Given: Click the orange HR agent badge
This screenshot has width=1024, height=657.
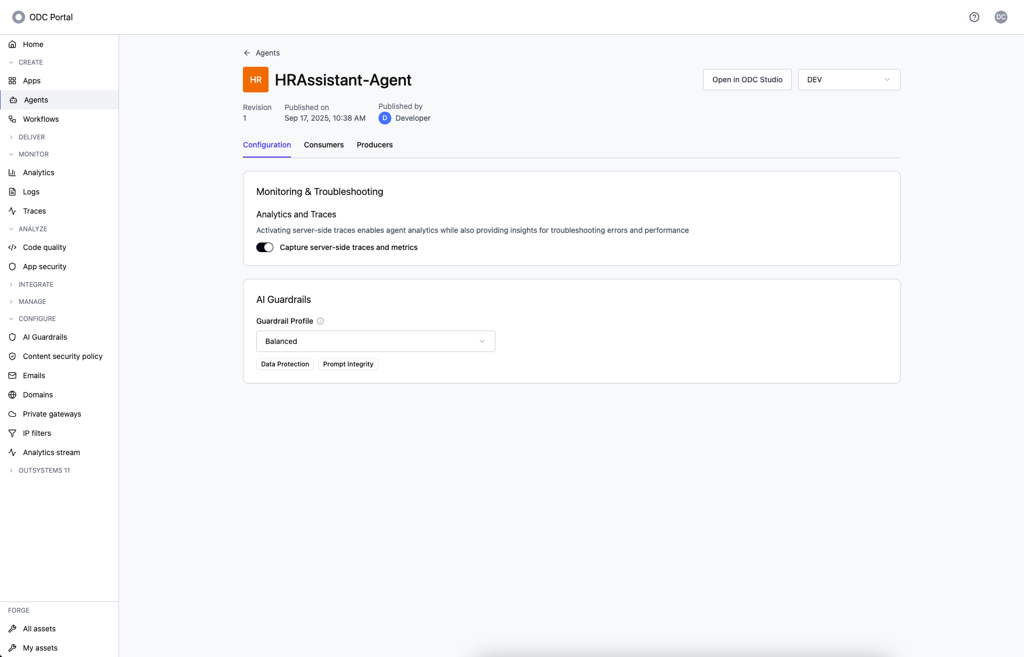Looking at the screenshot, I should point(255,80).
